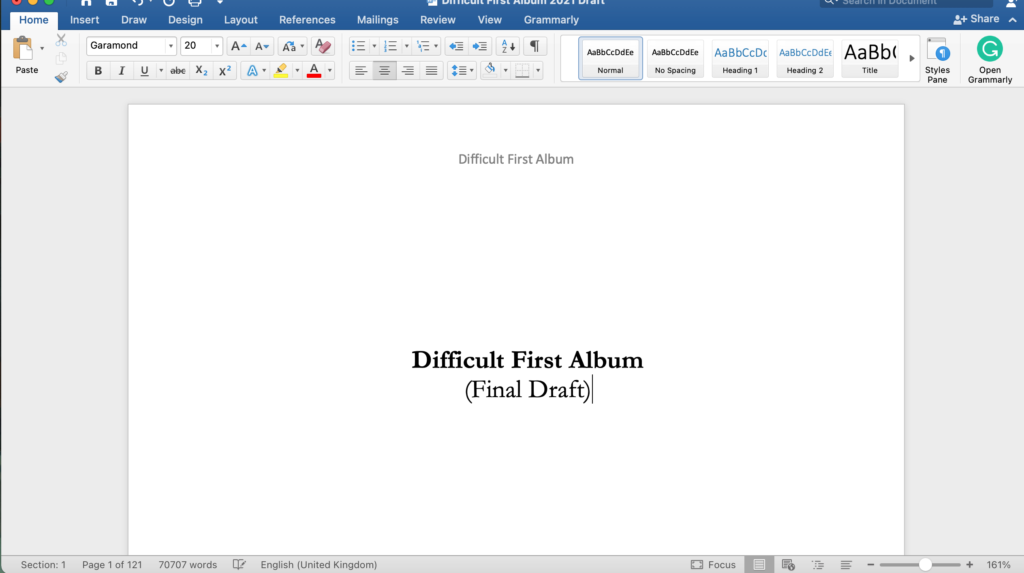Center the text alignment

pyautogui.click(x=384, y=71)
